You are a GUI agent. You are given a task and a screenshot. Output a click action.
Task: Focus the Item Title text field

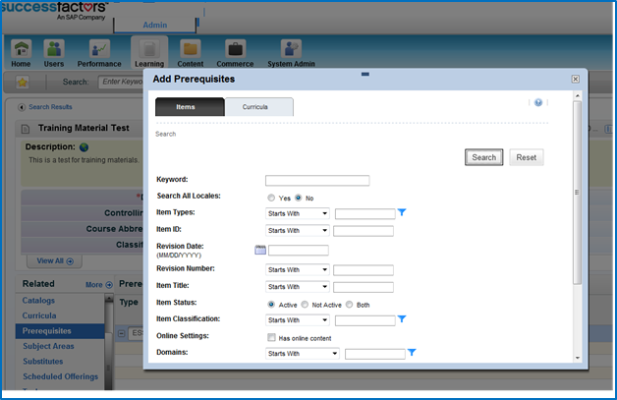click(363, 287)
